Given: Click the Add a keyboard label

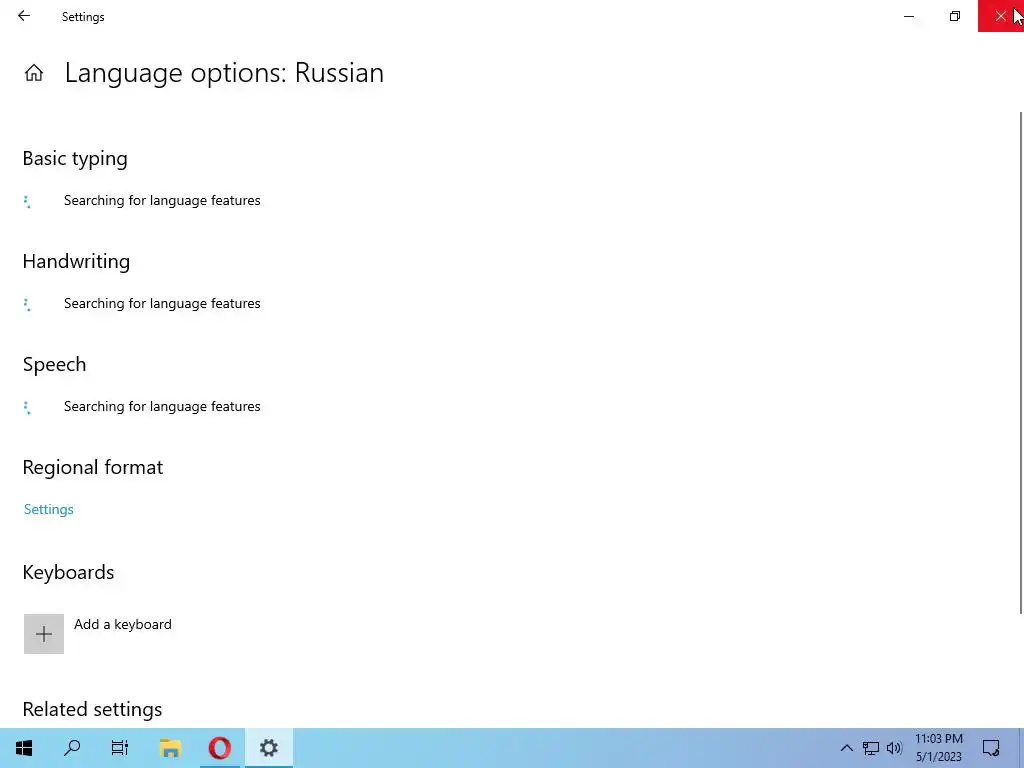Looking at the screenshot, I should 123,624.
